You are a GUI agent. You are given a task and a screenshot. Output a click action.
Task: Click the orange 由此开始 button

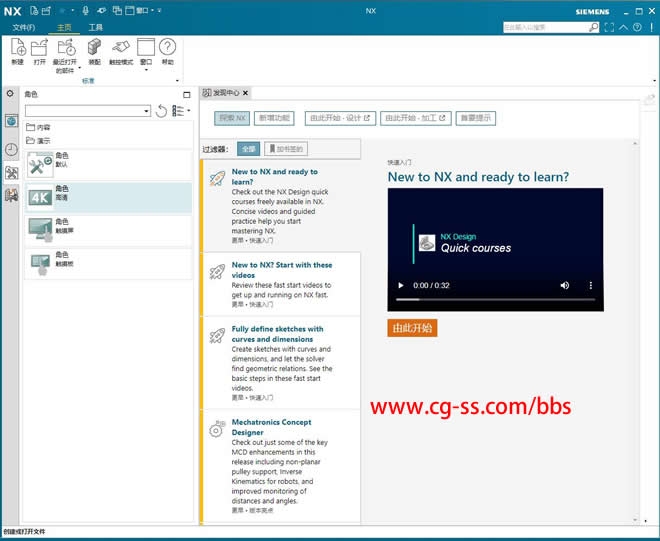pyautogui.click(x=412, y=327)
